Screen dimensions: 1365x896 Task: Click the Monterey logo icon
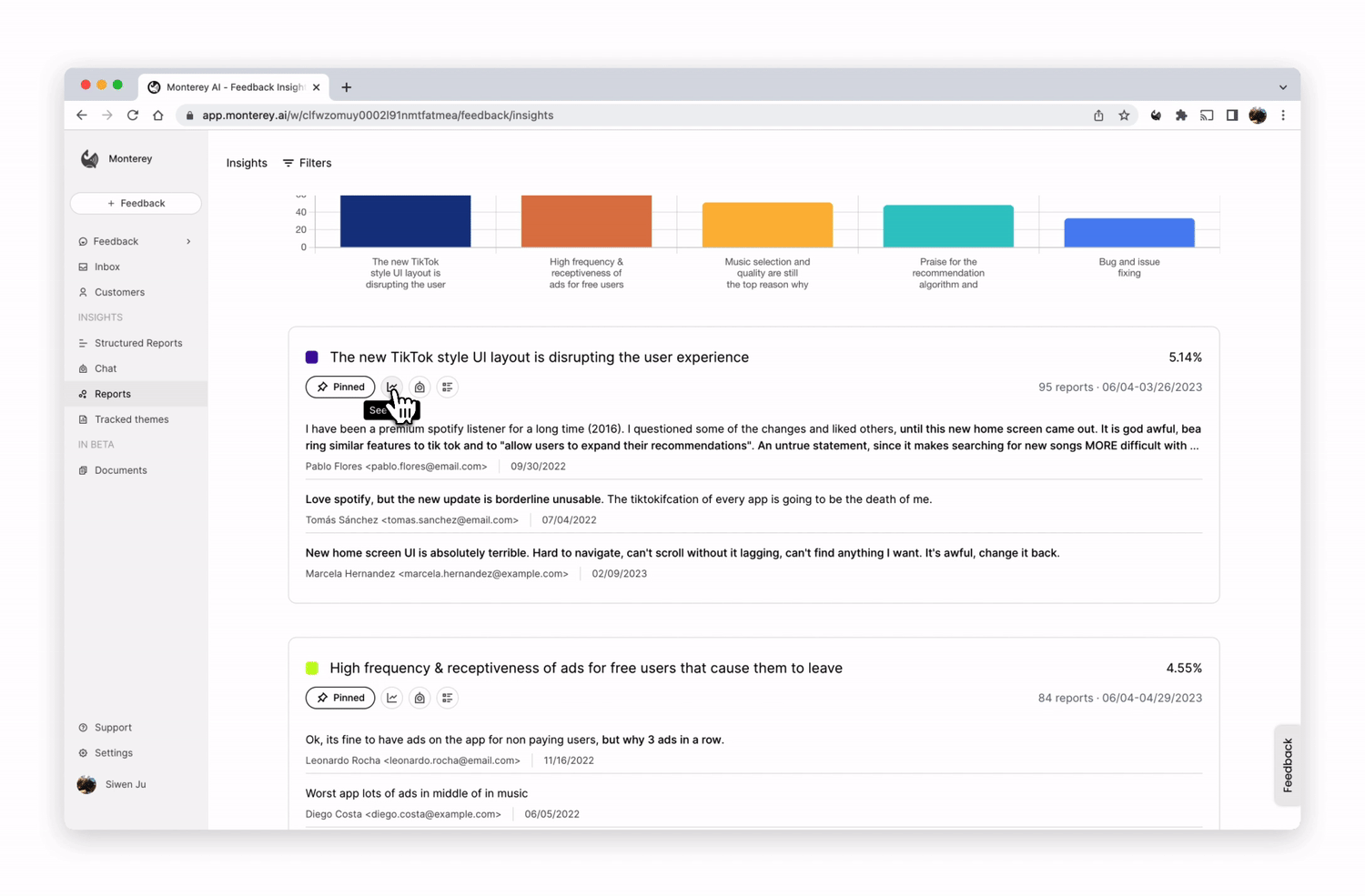(89, 158)
